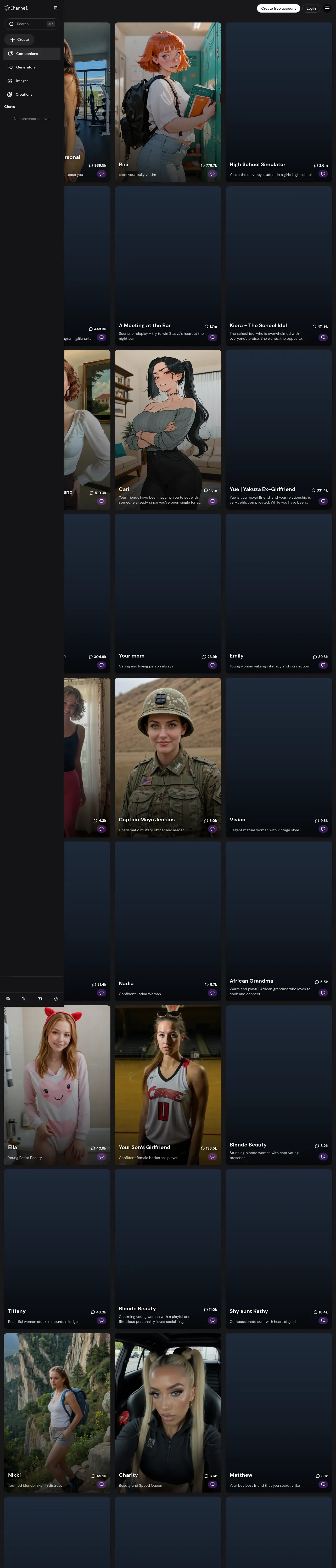The width and height of the screenshot is (336, 1568).
Task: Click the chat icon on Nadia card
Action: [x=212, y=993]
